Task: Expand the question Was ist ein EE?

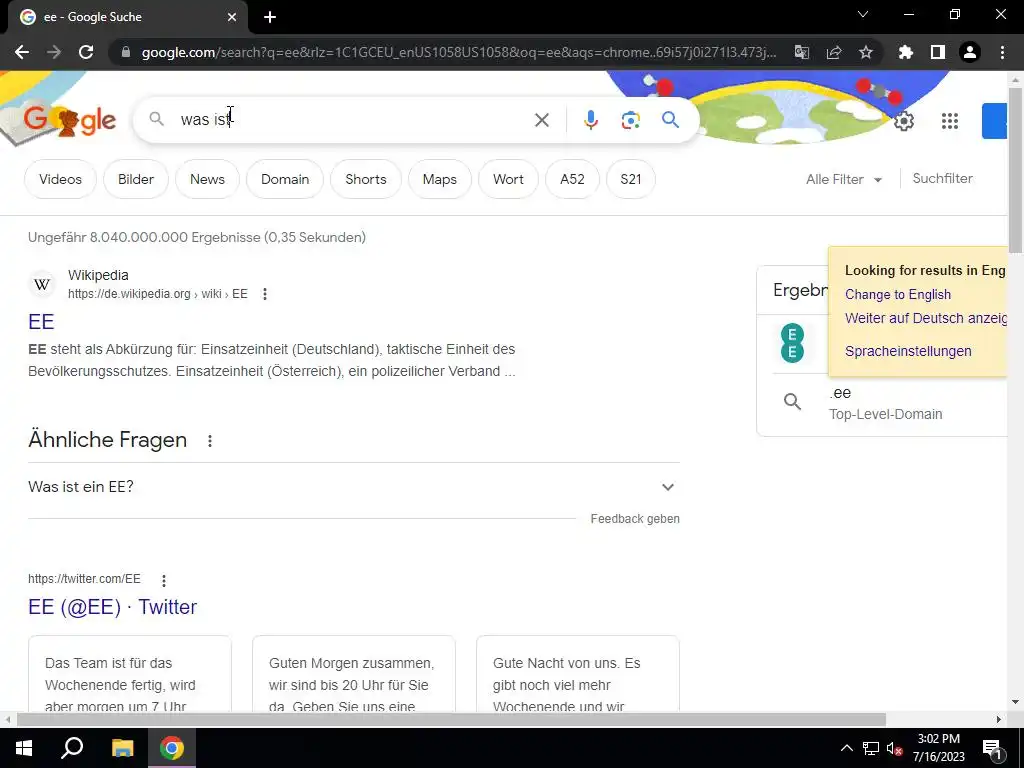Action: (x=353, y=487)
